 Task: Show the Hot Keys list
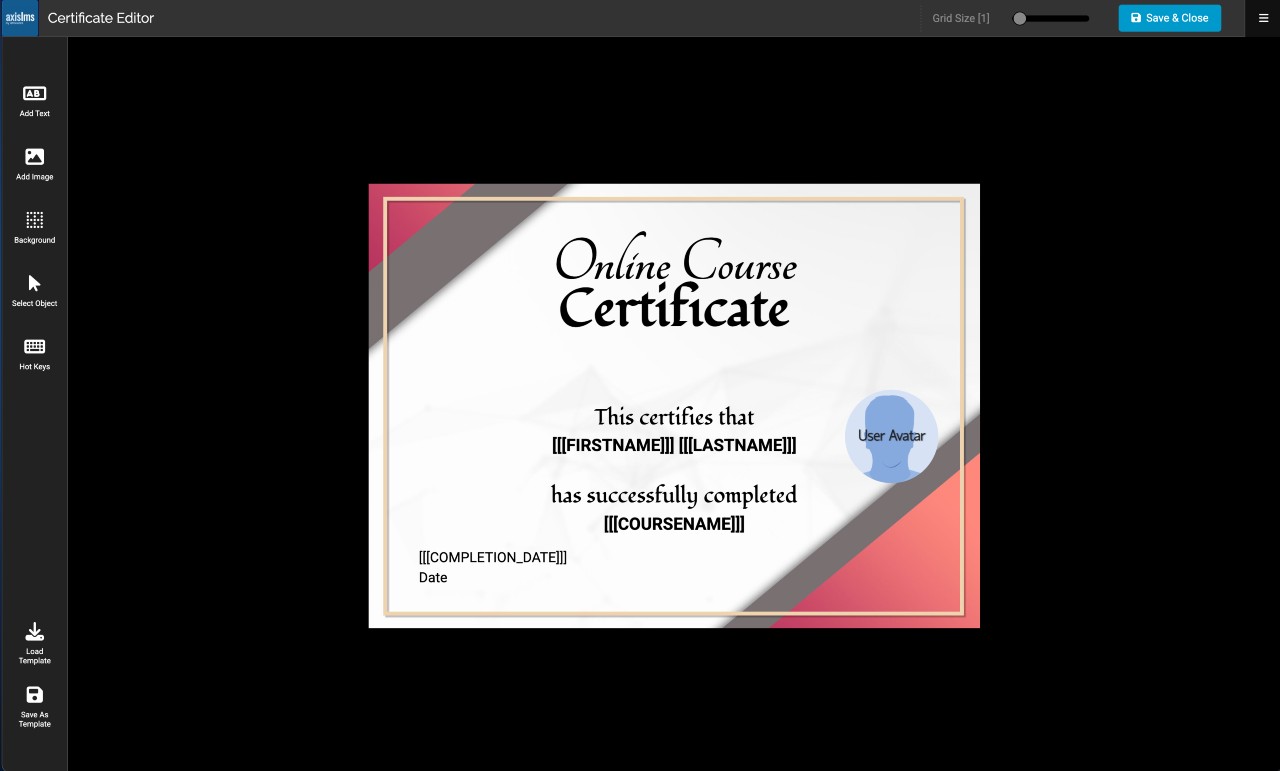point(34,353)
